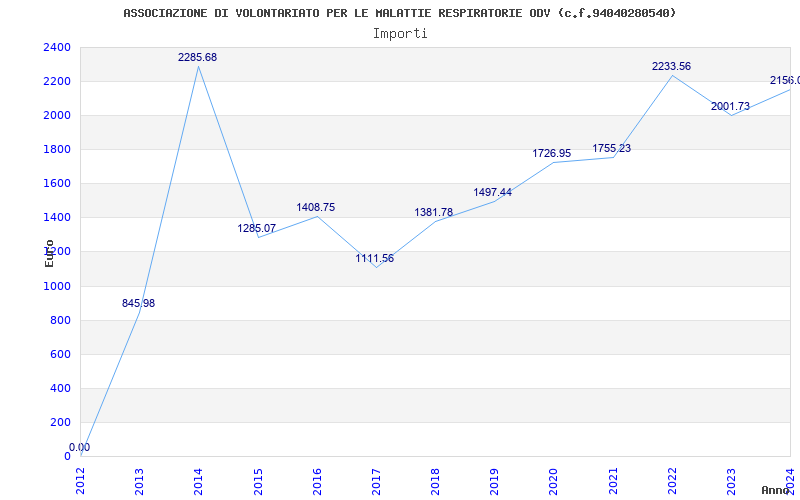Click the x-axis year 2017
The height and width of the screenshot is (500, 800).
pyautogui.click(x=376, y=481)
